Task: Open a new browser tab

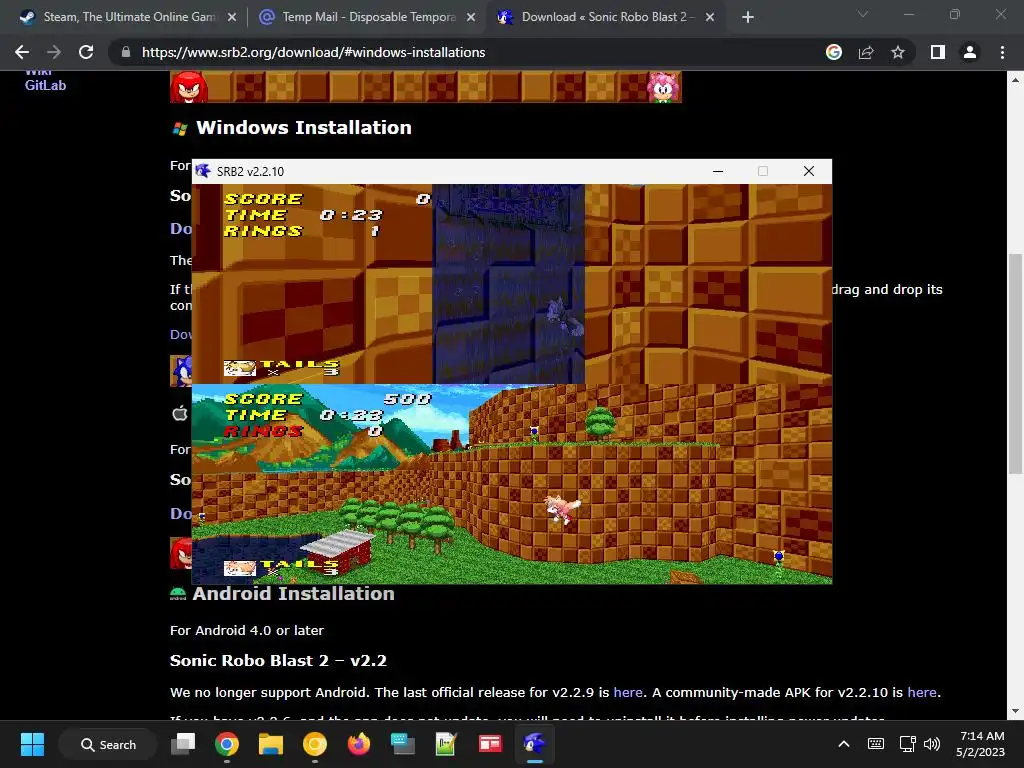Action: point(748,18)
